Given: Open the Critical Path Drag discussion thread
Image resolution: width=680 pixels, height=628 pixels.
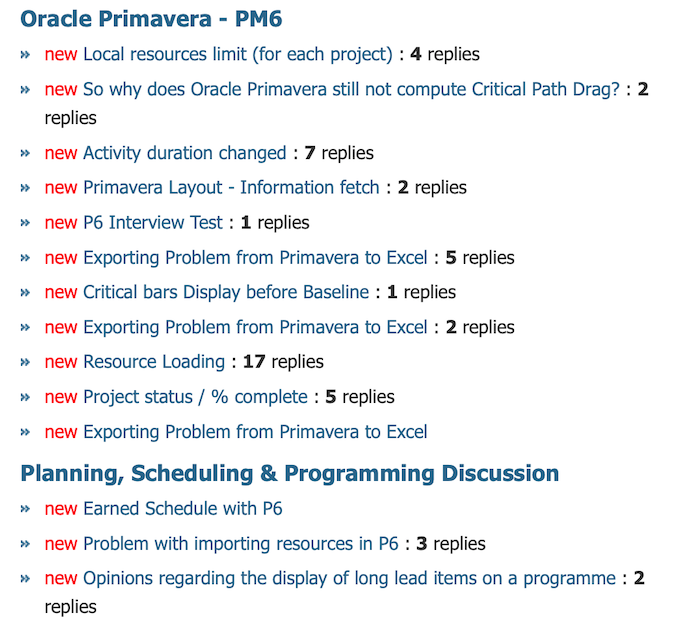Looking at the screenshot, I should click(351, 90).
